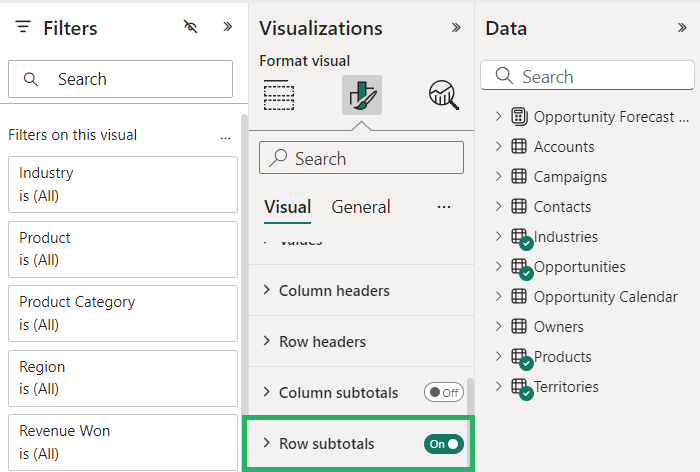Click the Format visual paintbrush icon
Viewport: 700px width, 472px height.
pos(361,95)
